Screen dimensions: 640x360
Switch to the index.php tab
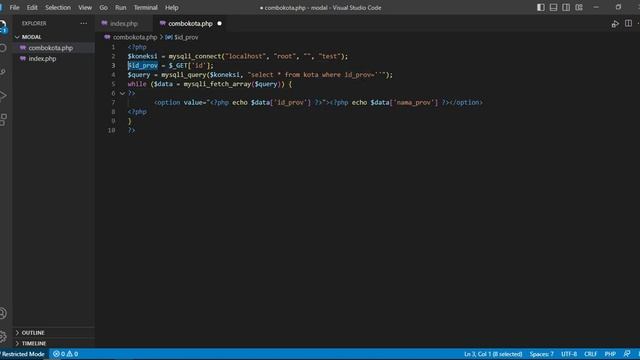[x=124, y=24]
